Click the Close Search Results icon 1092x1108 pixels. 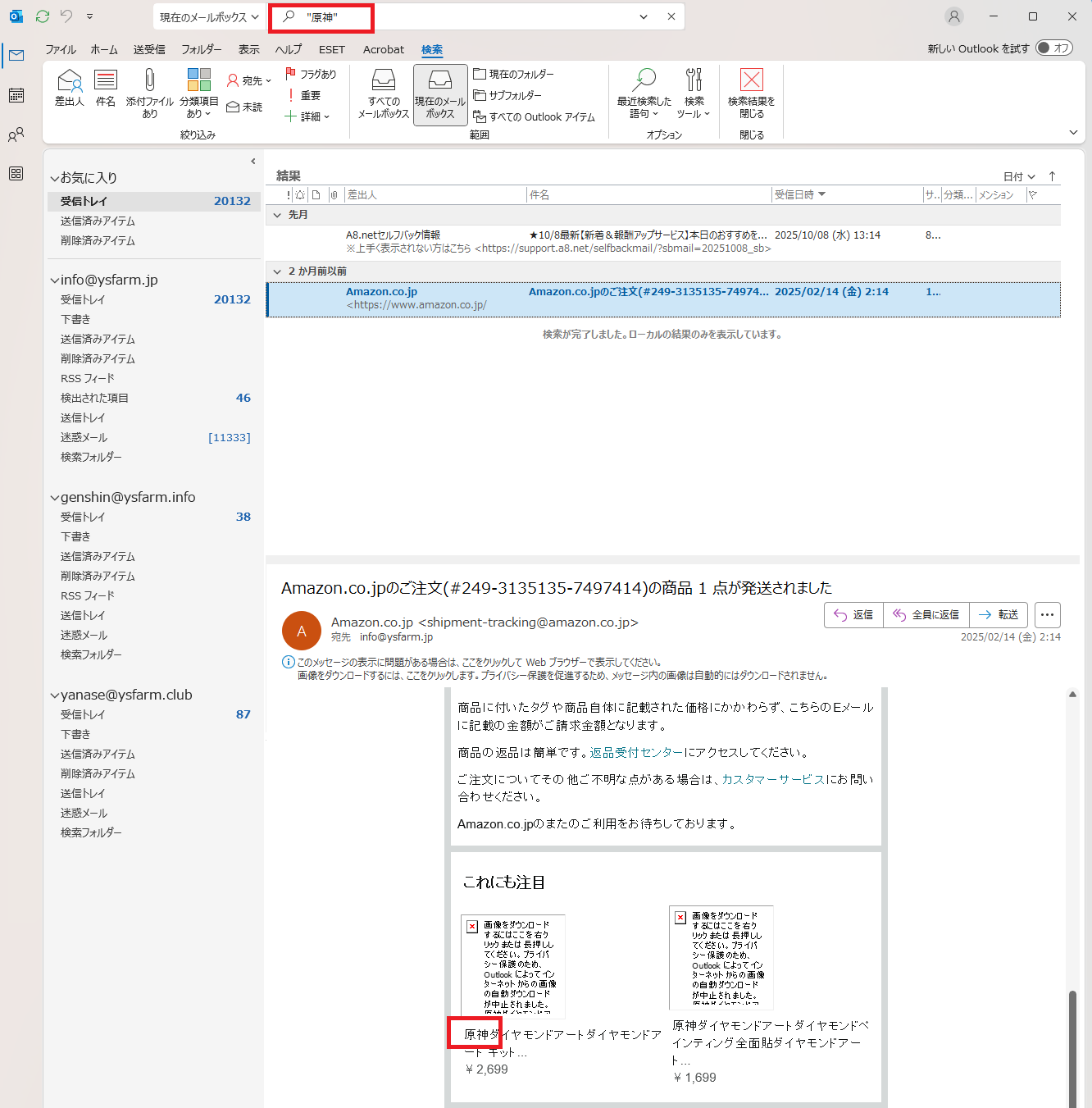point(751,80)
